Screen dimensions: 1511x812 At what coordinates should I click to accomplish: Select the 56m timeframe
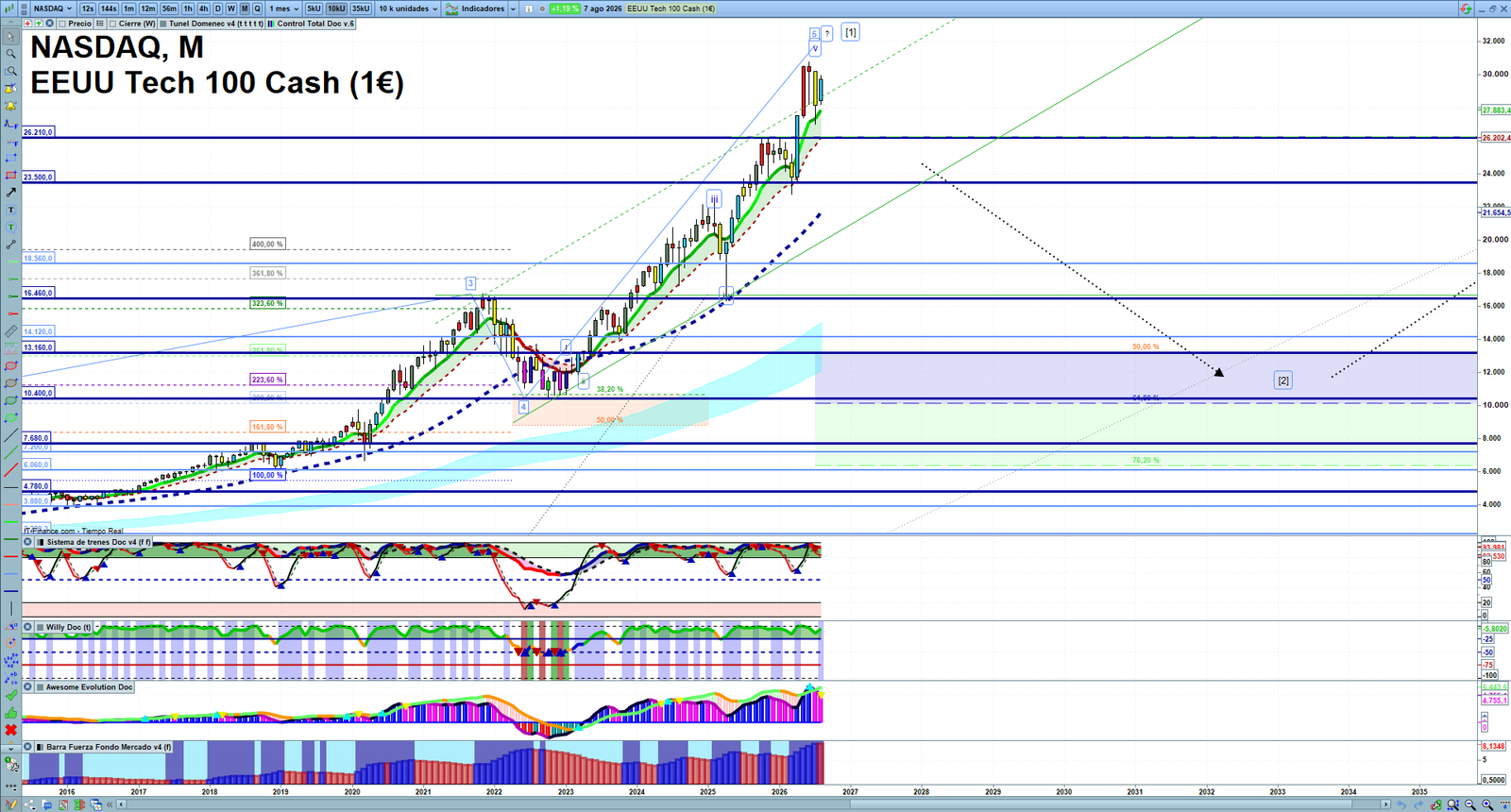pos(169,8)
